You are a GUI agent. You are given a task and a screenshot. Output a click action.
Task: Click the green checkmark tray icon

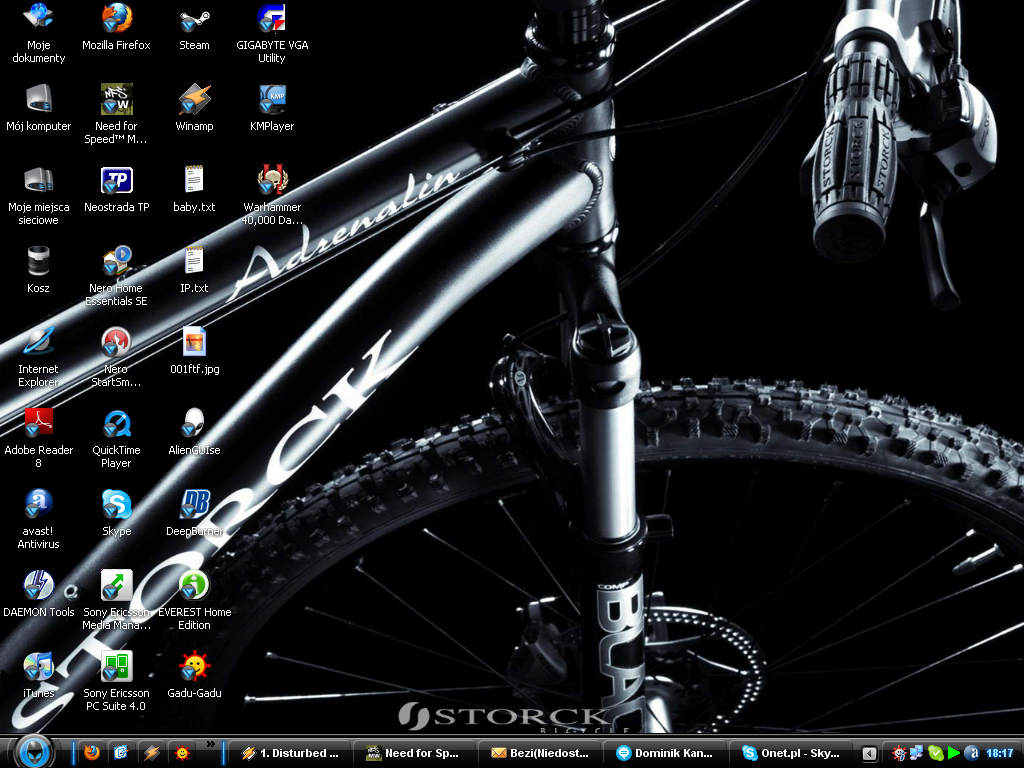coord(935,754)
